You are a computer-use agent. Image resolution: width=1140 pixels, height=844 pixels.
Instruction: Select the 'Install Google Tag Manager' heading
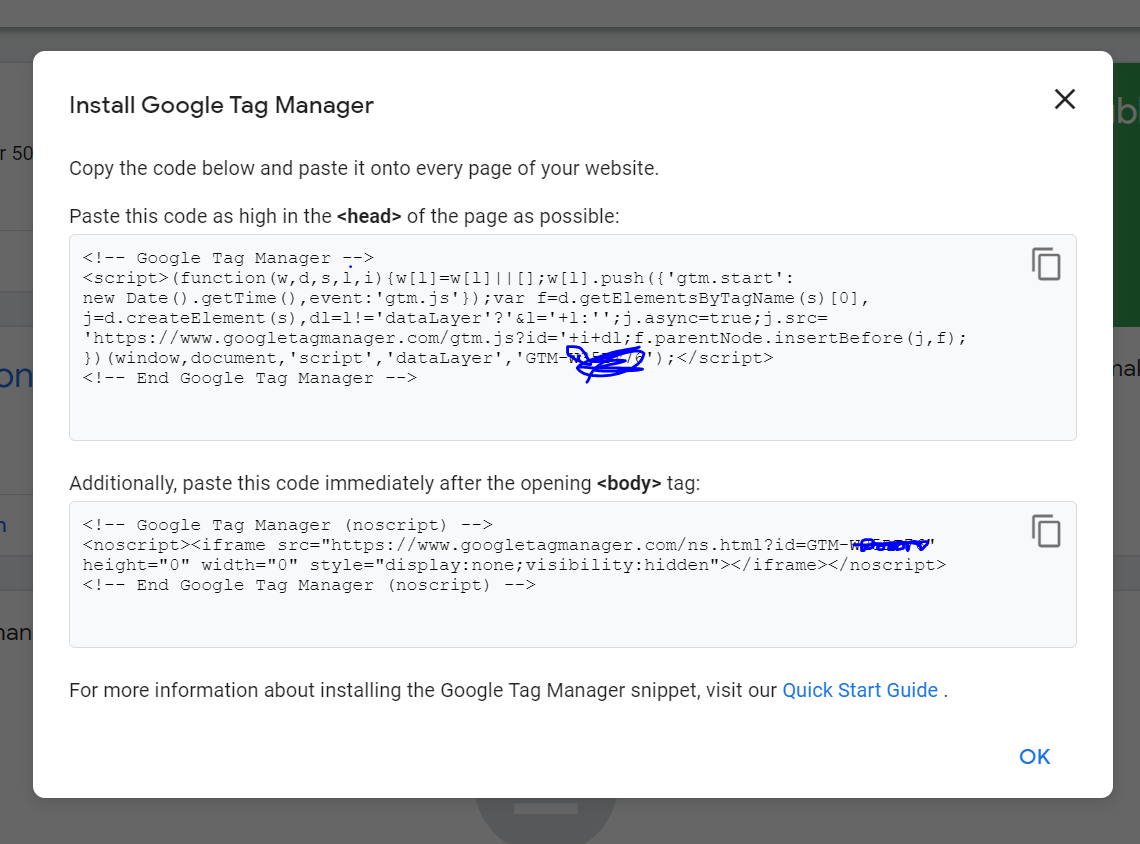coord(221,105)
